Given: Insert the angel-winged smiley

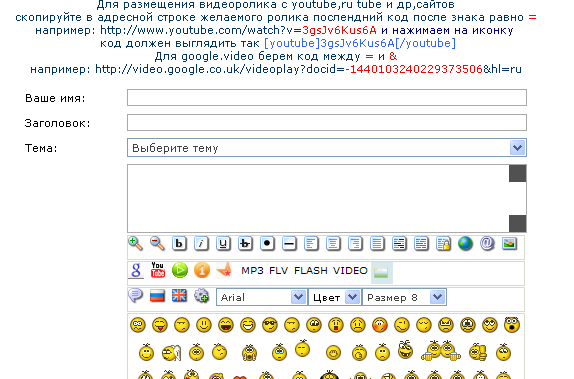Looking at the screenshot, I should [x=171, y=353].
